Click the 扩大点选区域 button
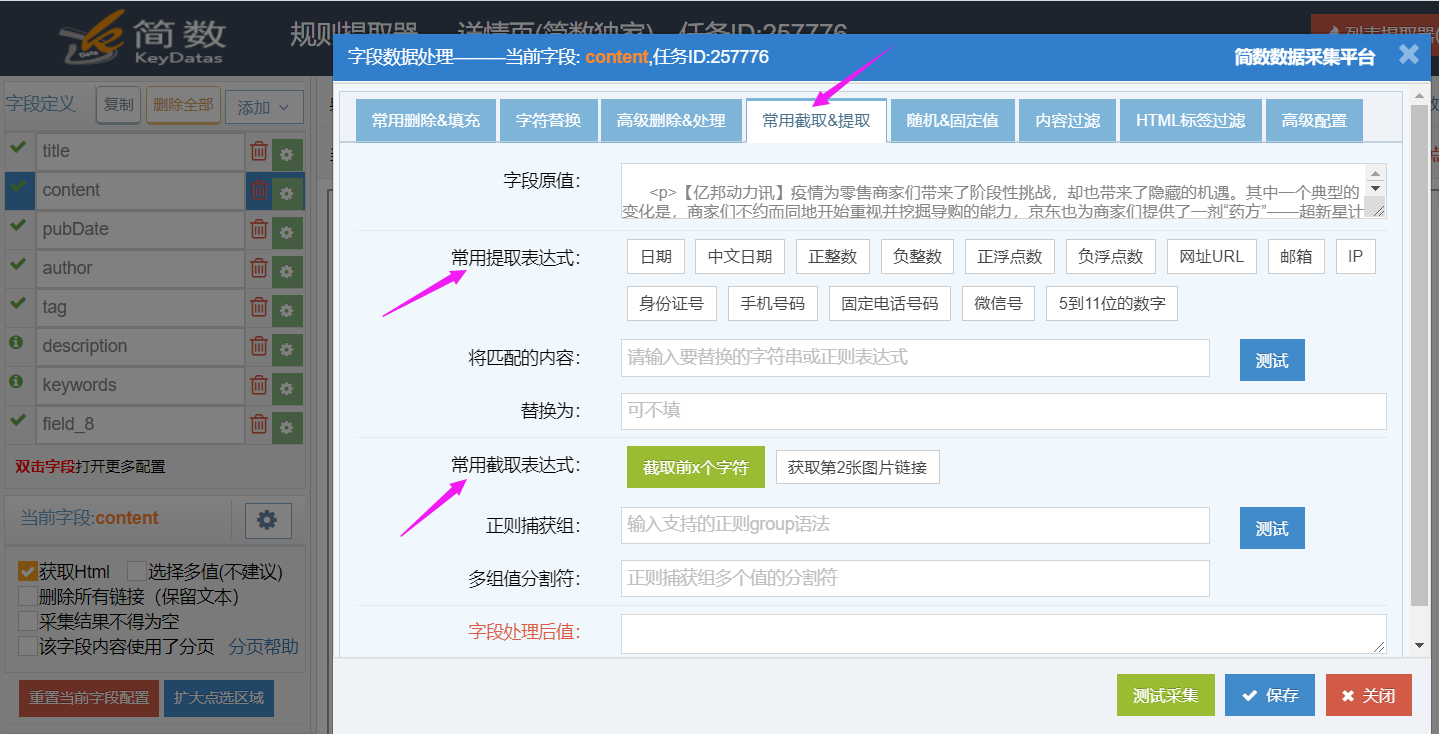The height and width of the screenshot is (734, 1439). coord(219,698)
